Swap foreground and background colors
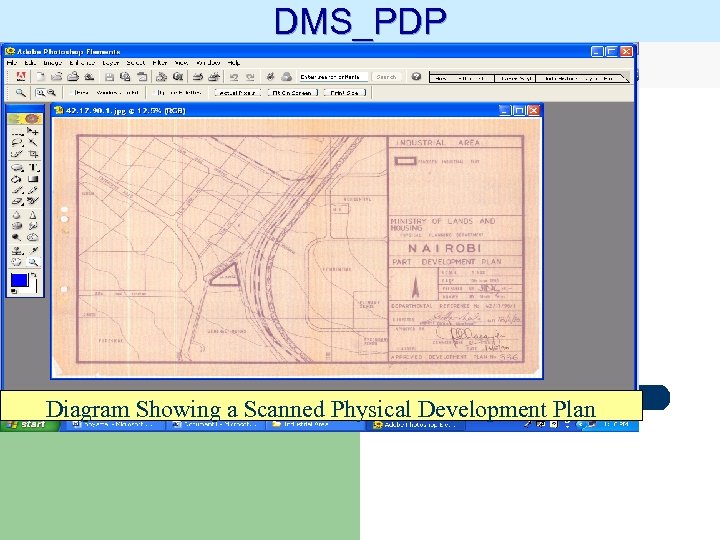The width and height of the screenshot is (720, 540). point(34,275)
